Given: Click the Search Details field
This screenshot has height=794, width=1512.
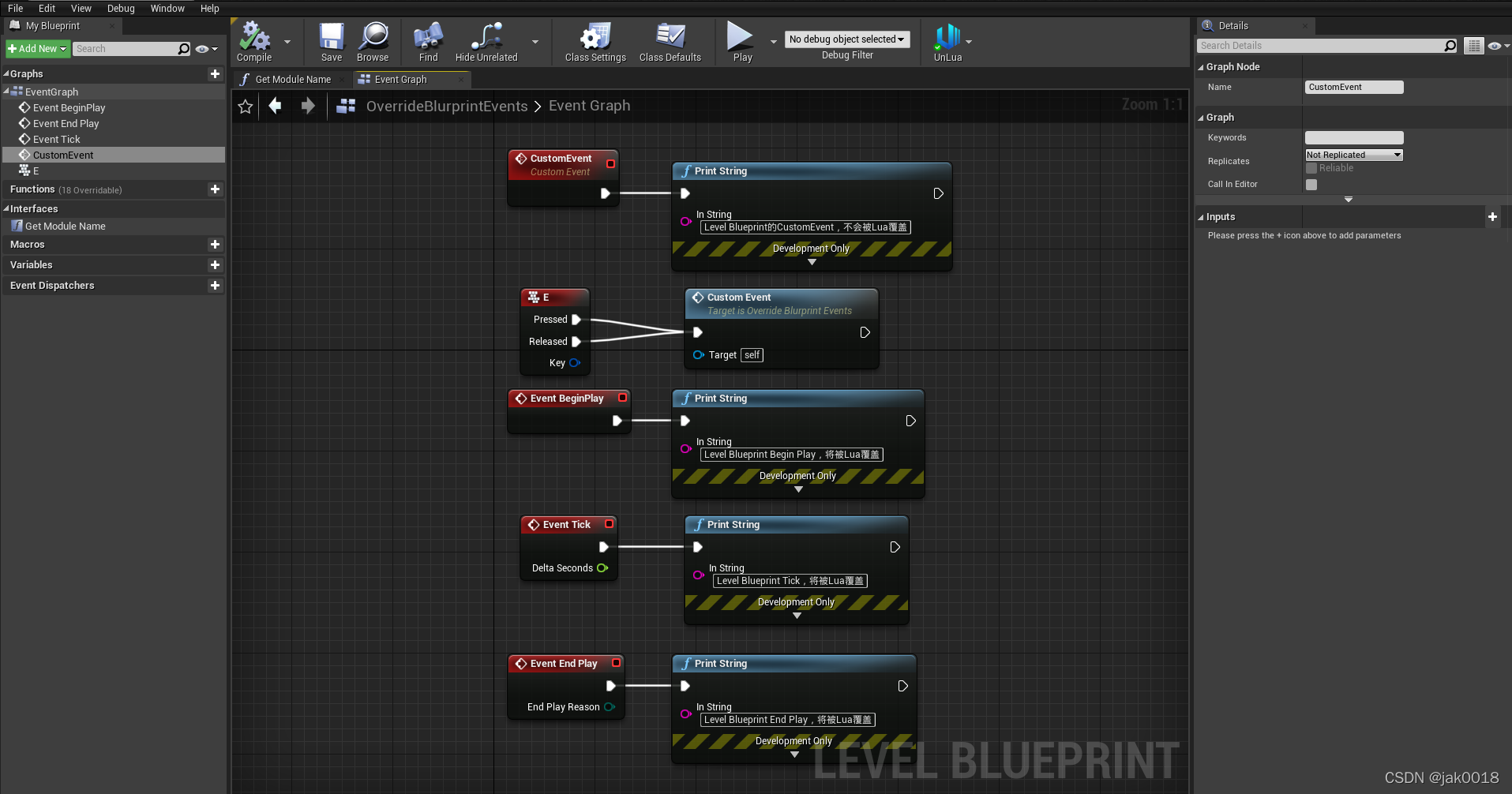Looking at the screenshot, I should tap(1320, 46).
